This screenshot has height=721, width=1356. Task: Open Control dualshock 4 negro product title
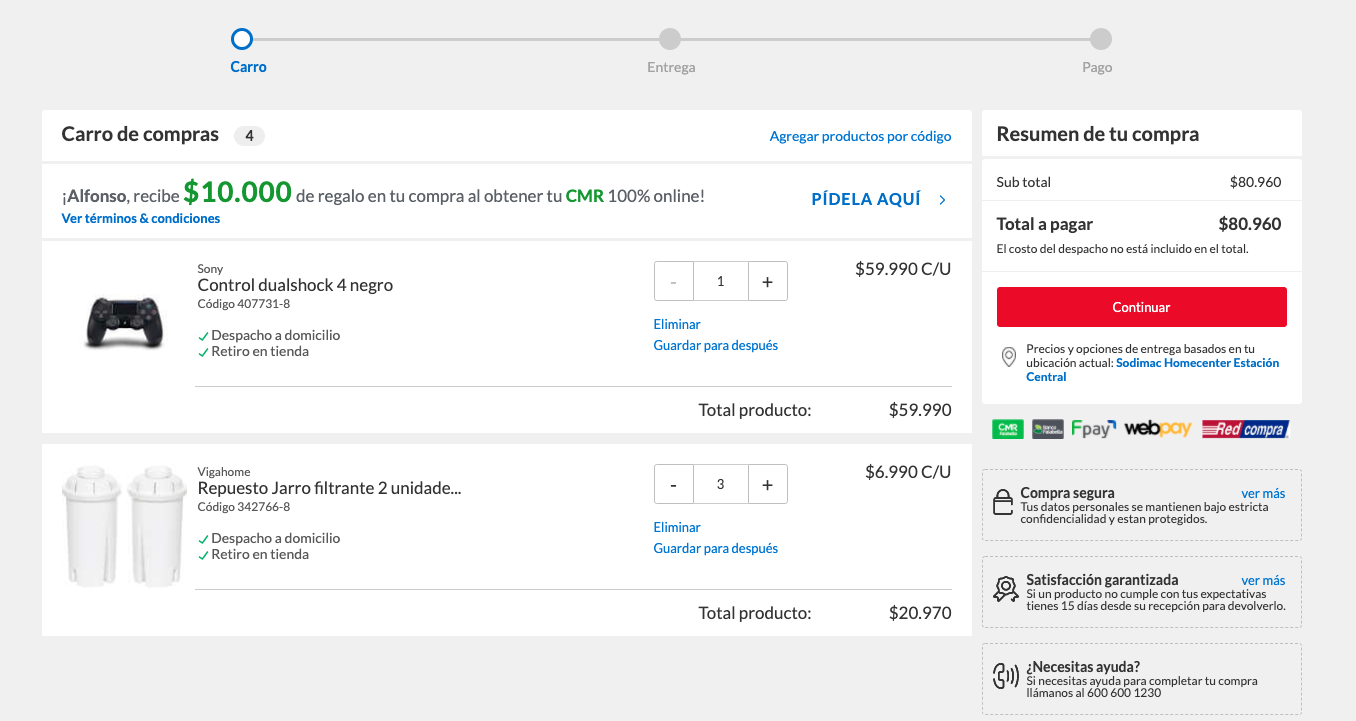tap(295, 285)
